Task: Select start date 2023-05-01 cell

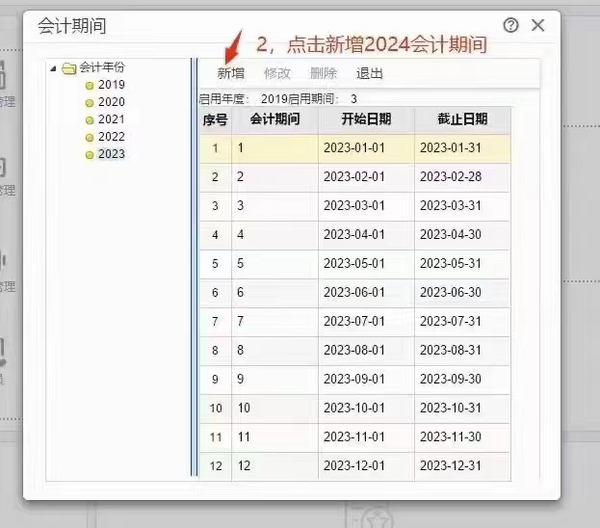Action: (366, 264)
